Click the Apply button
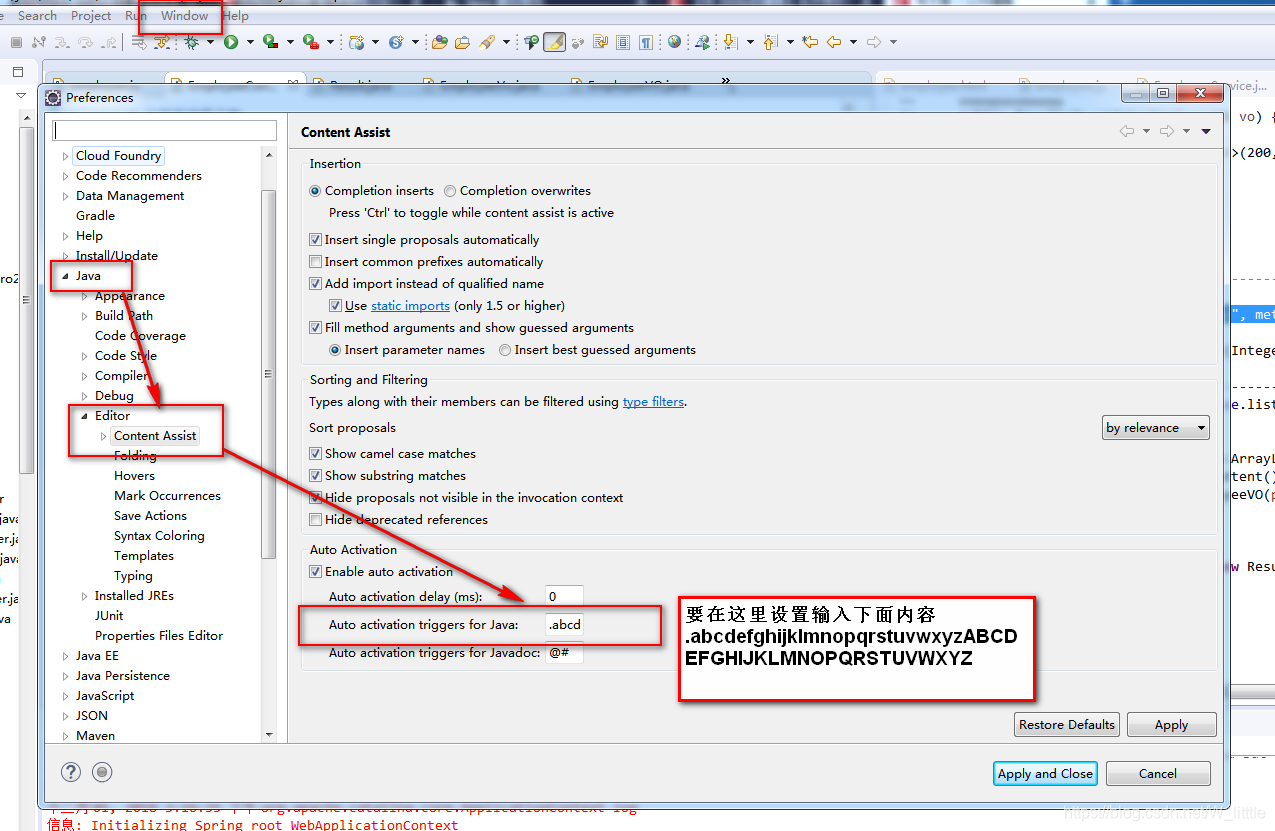The width and height of the screenshot is (1275, 831). [1171, 725]
